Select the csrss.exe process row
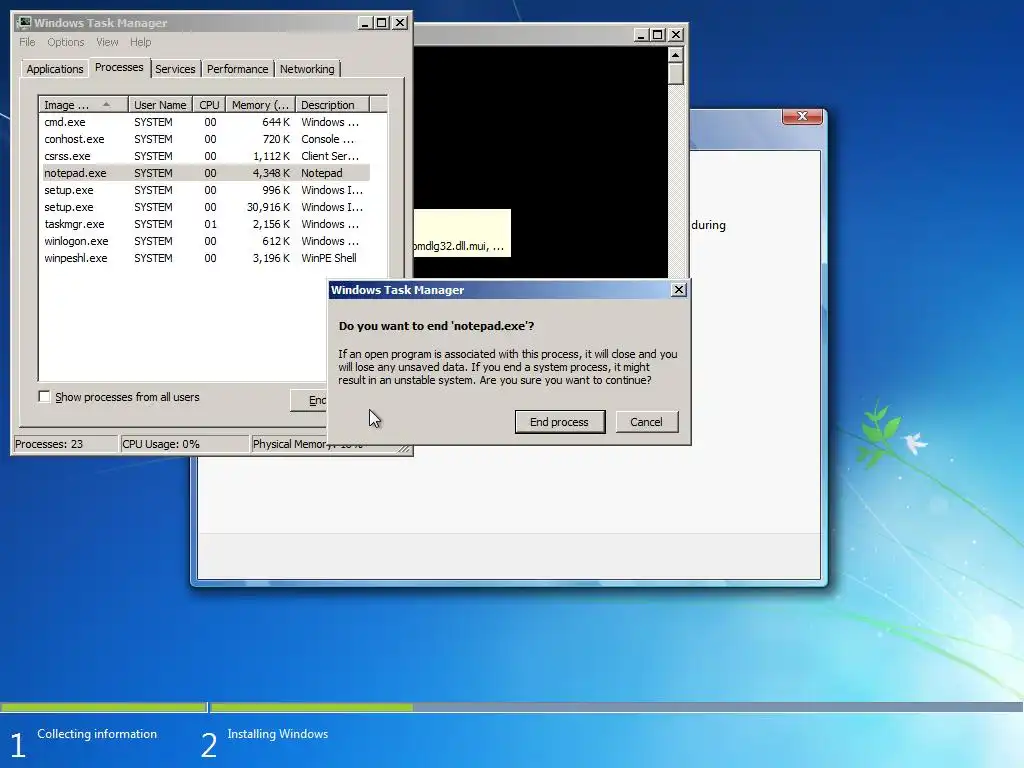Viewport: 1024px width, 768px height. [x=206, y=156]
